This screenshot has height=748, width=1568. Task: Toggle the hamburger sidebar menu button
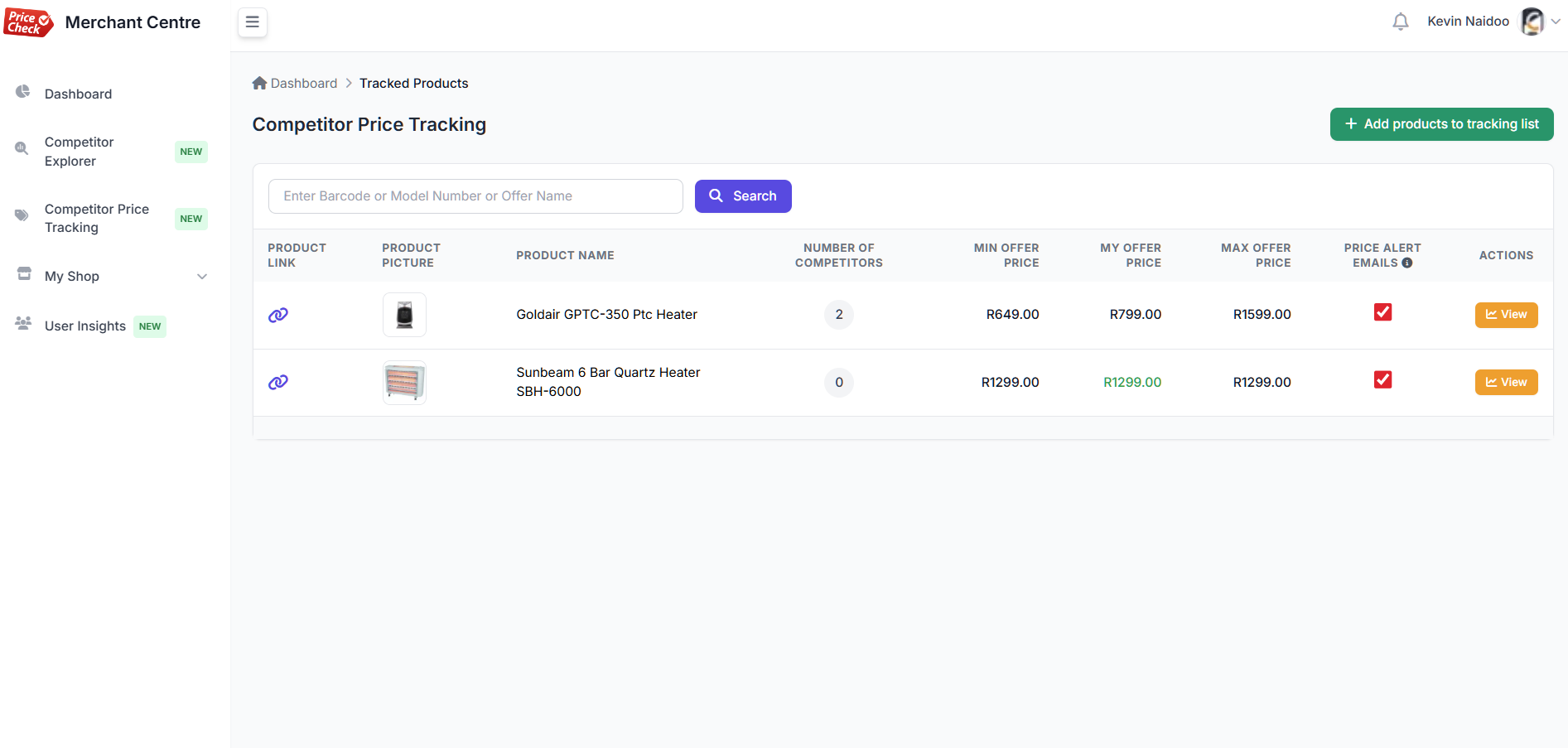click(x=253, y=22)
